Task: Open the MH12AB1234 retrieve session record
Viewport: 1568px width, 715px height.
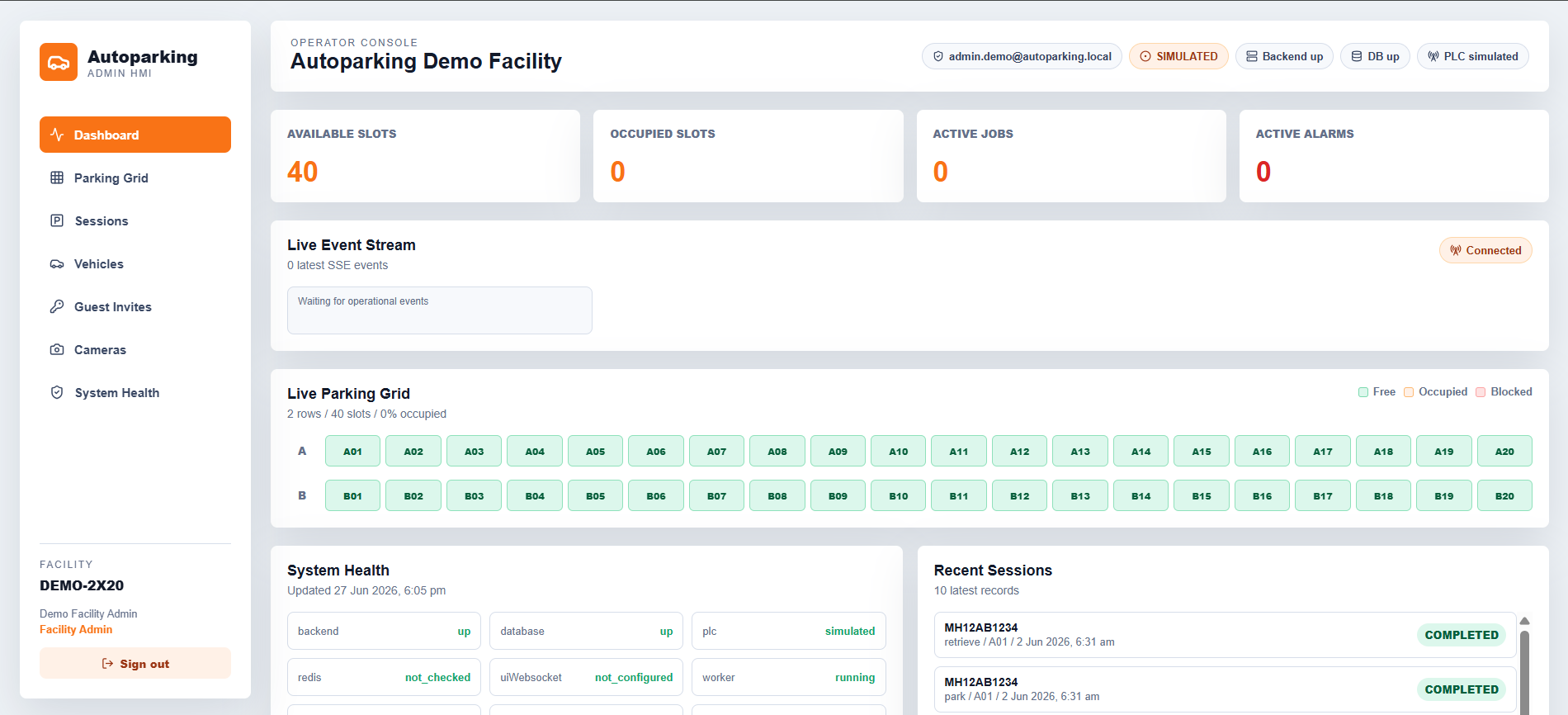Action: pyautogui.click(x=1225, y=634)
